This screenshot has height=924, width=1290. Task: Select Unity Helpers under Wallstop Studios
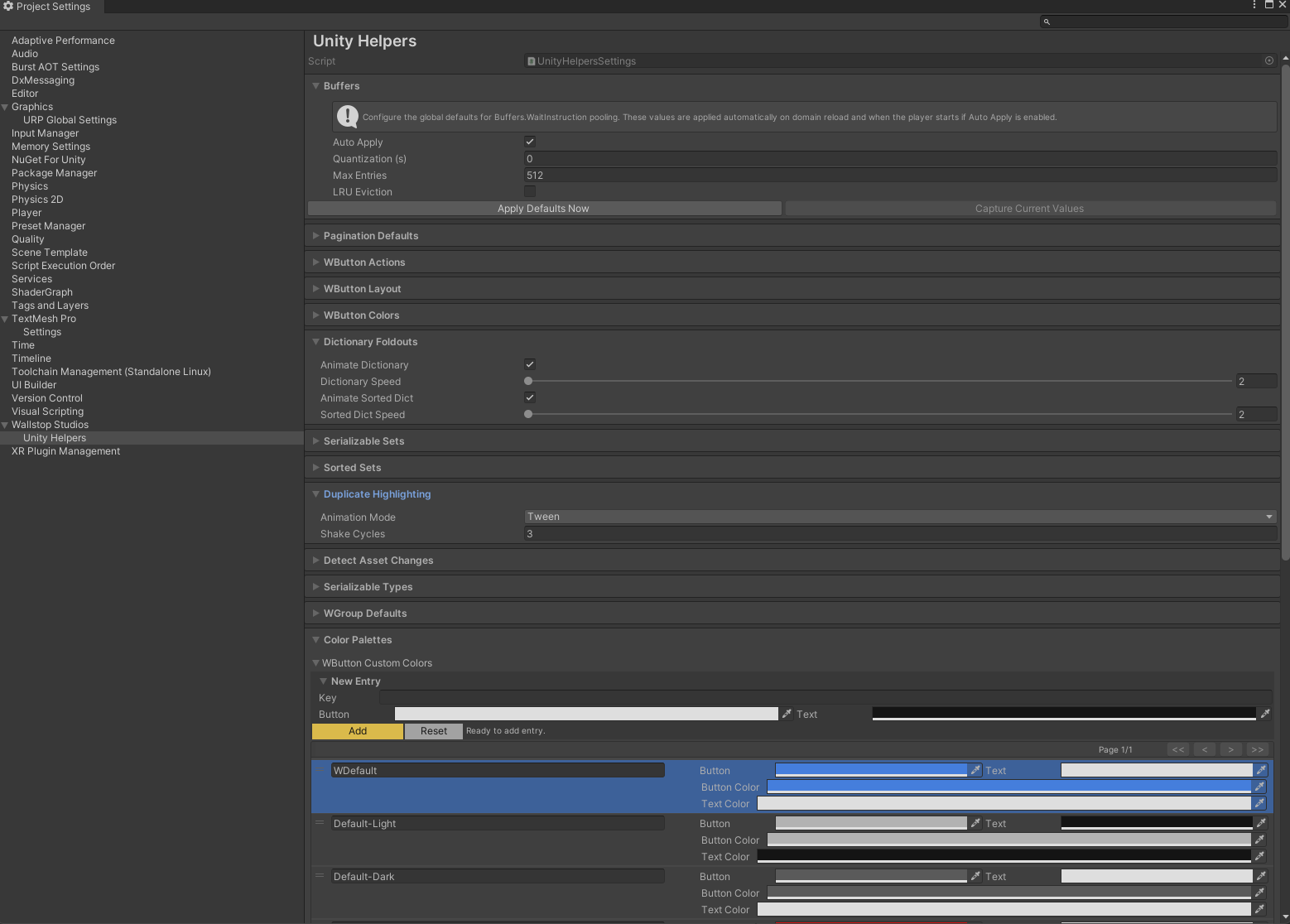pyautogui.click(x=55, y=437)
